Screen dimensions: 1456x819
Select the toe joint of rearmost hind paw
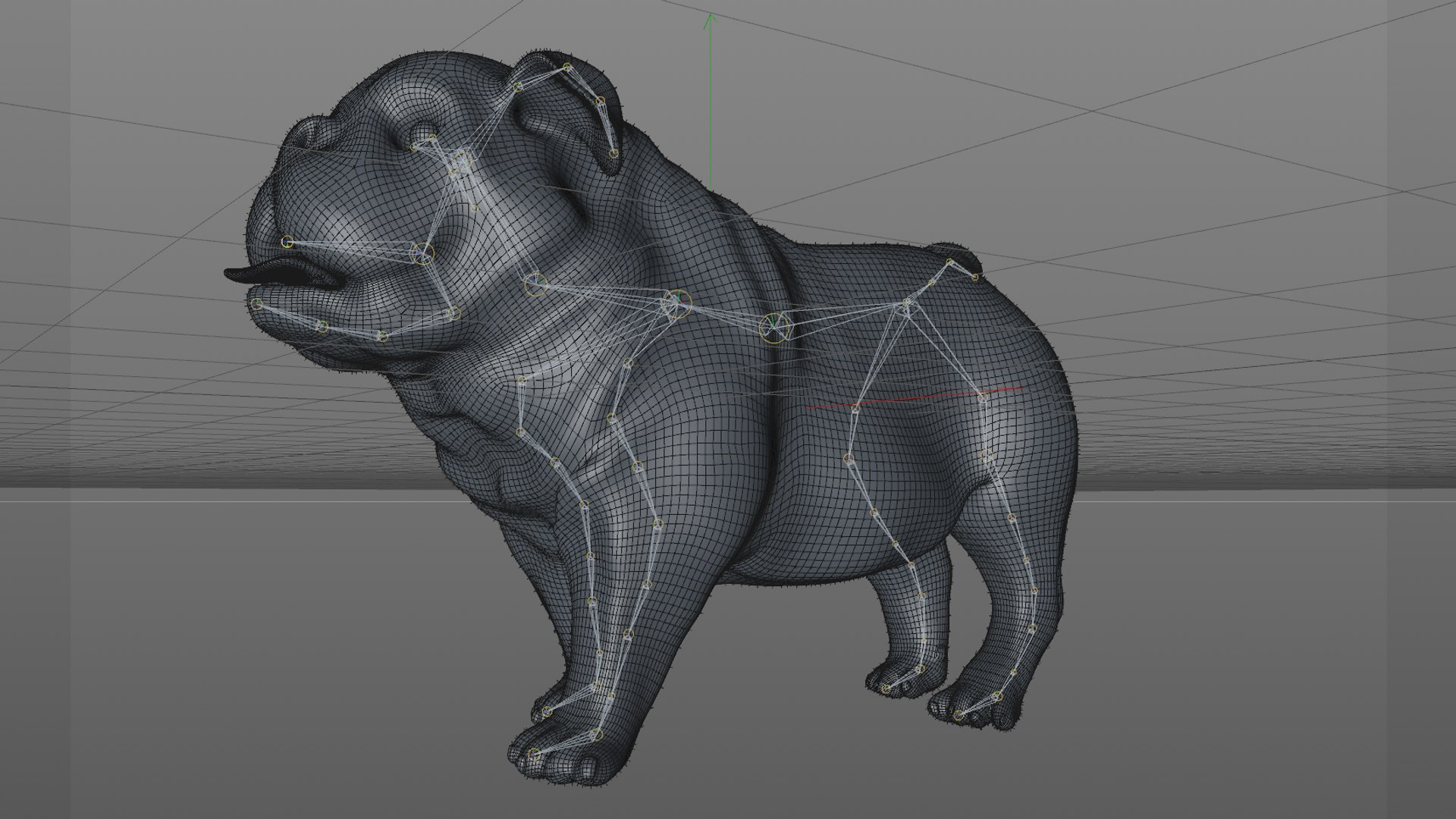click(959, 714)
